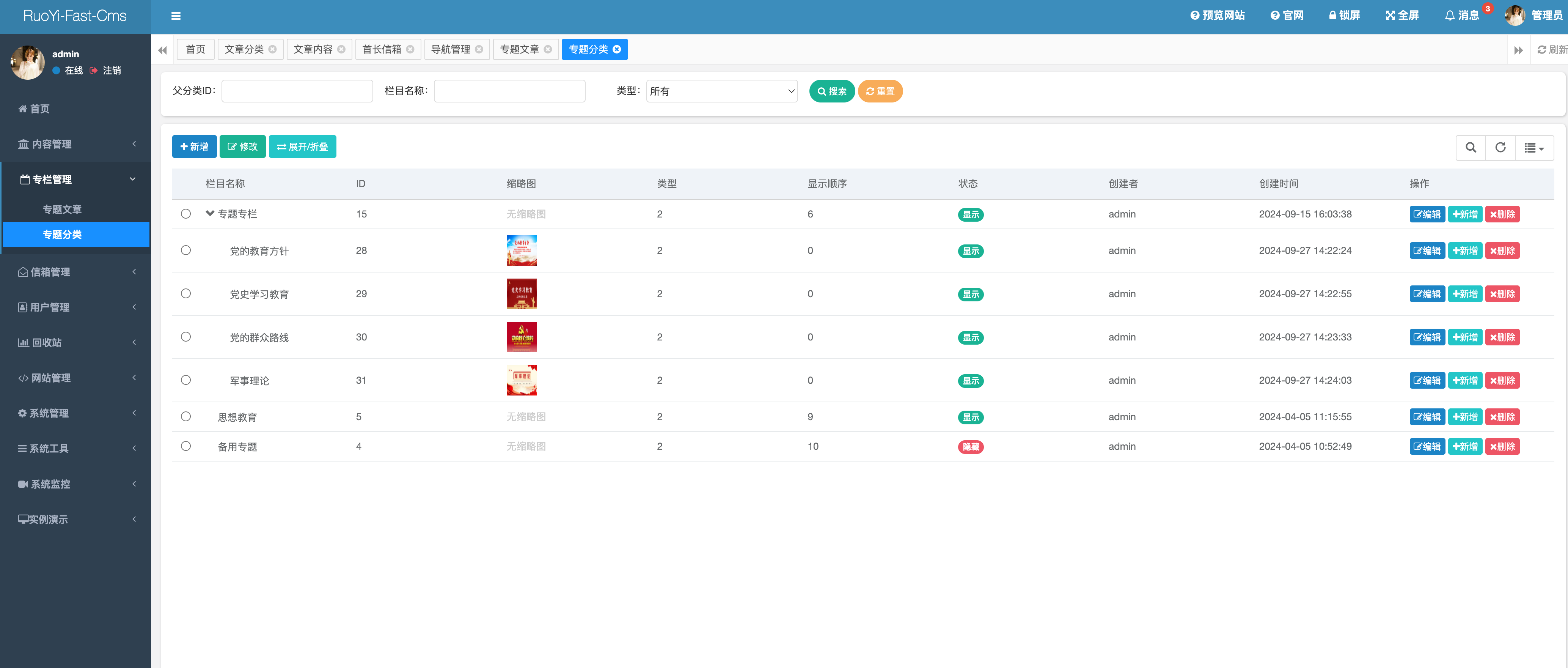Select the radio for 备用专题 row

coord(185,446)
